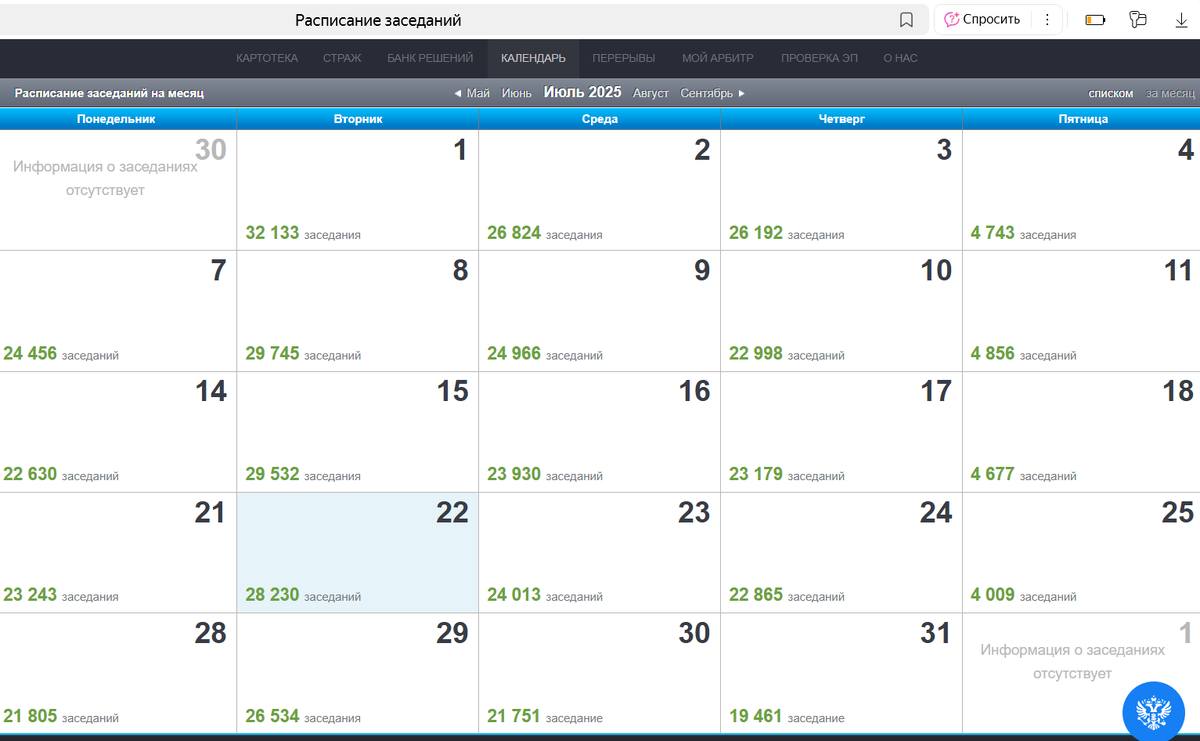Screen dimensions: 1200x741
Task: Open highlighted July 22 with 28 230 заседаний
Action: click(358, 553)
